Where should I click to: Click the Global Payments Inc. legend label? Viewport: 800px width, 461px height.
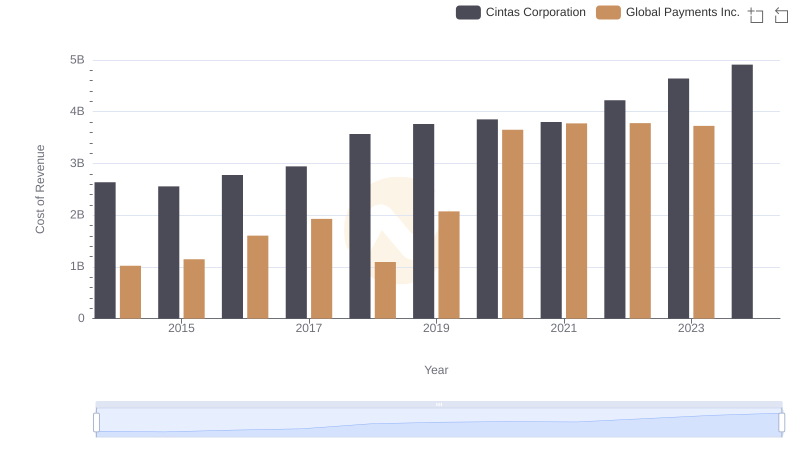click(683, 12)
